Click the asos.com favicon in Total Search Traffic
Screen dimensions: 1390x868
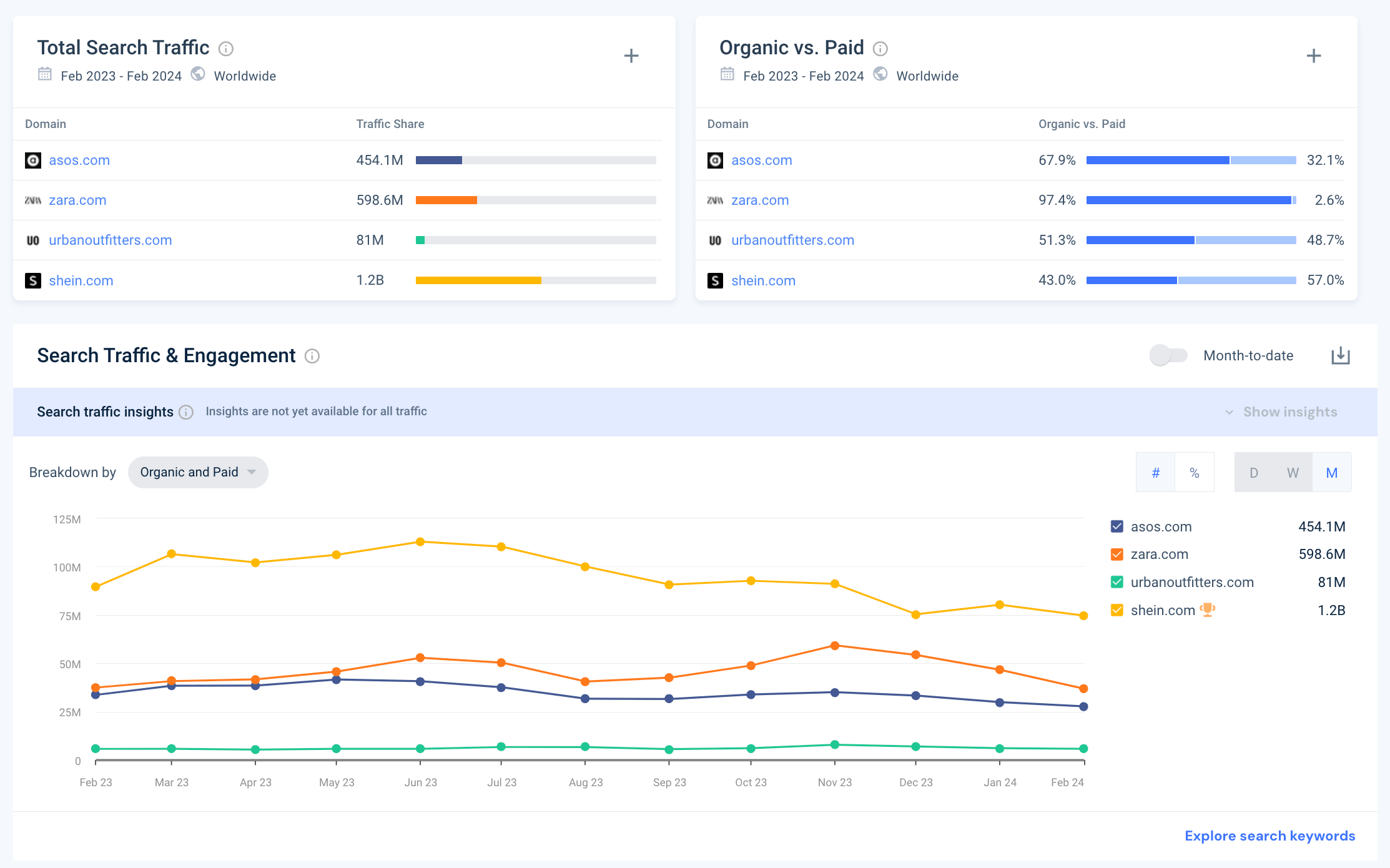tap(33, 160)
